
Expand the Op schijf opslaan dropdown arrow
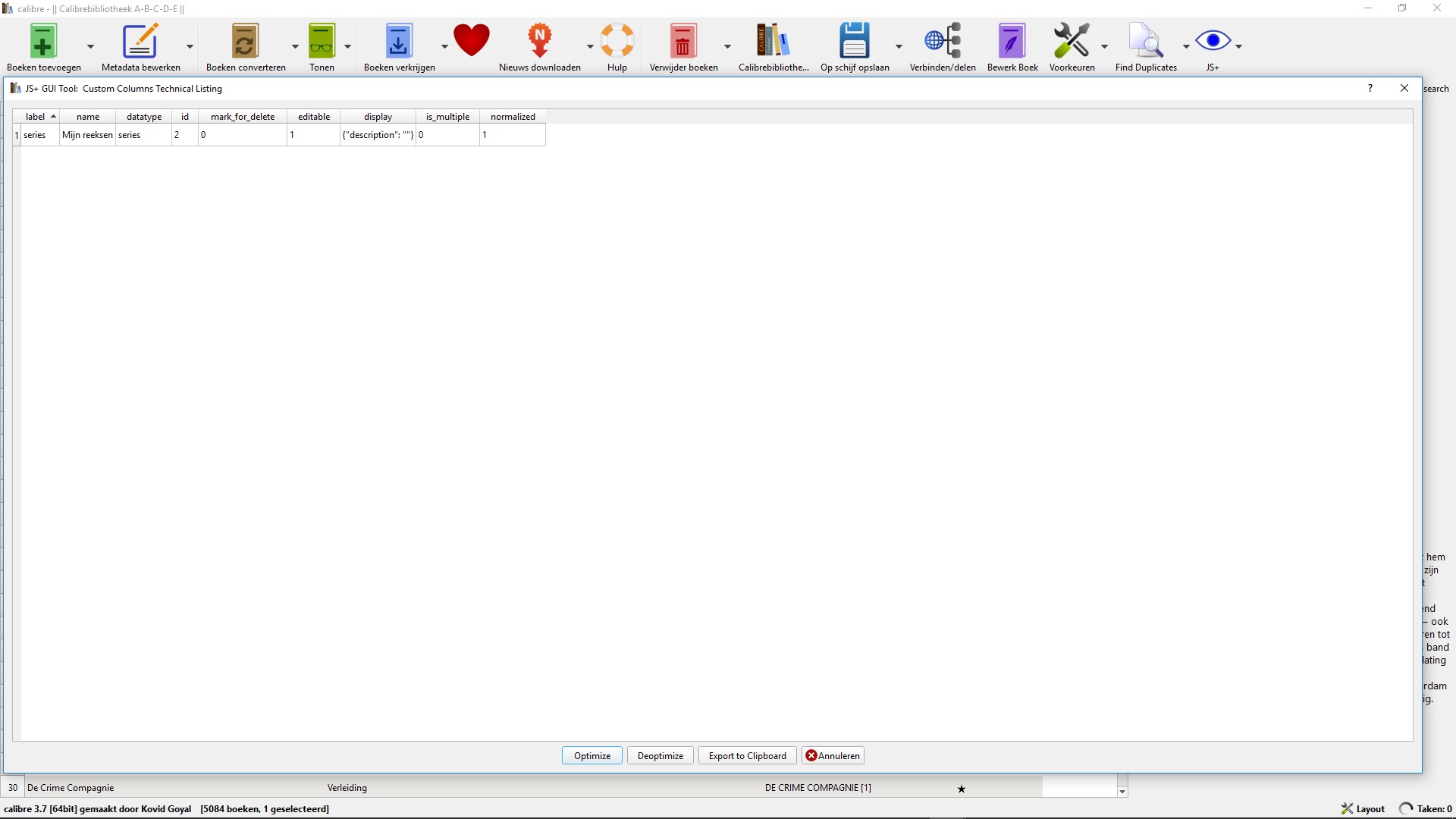899,46
